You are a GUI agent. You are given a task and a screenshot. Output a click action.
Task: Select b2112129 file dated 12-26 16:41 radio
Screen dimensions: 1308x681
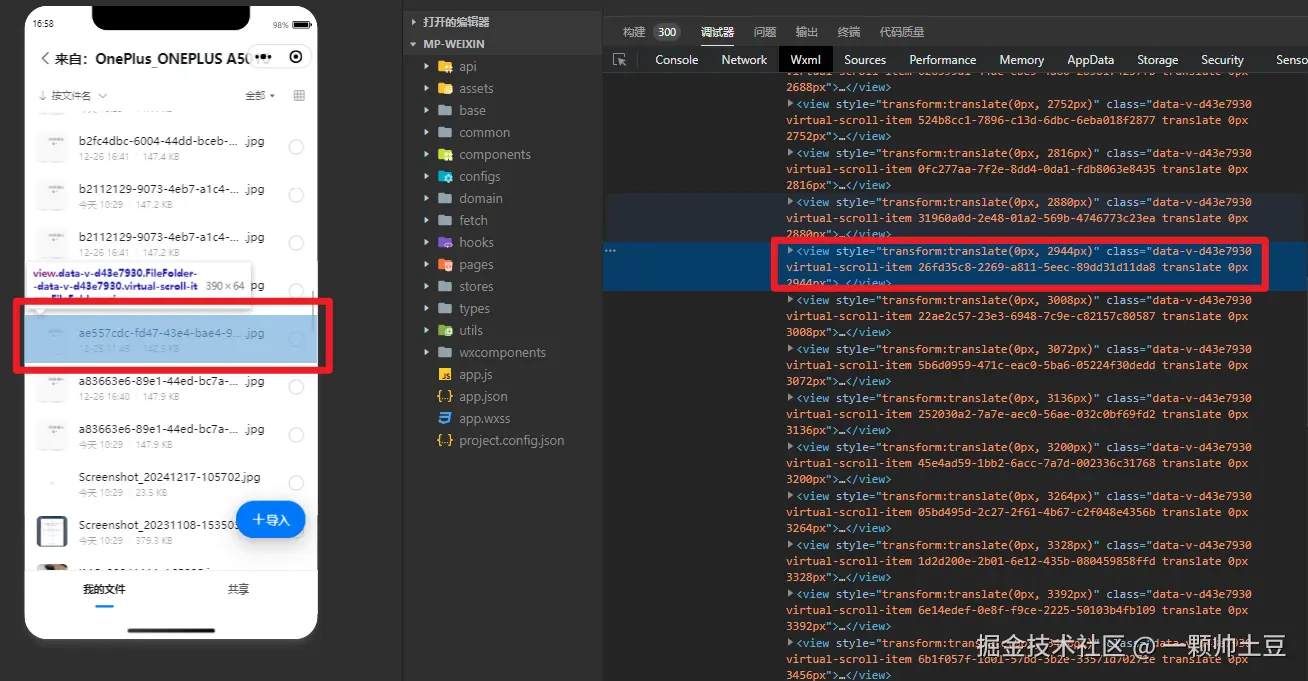pyautogui.click(x=296, y=243)
